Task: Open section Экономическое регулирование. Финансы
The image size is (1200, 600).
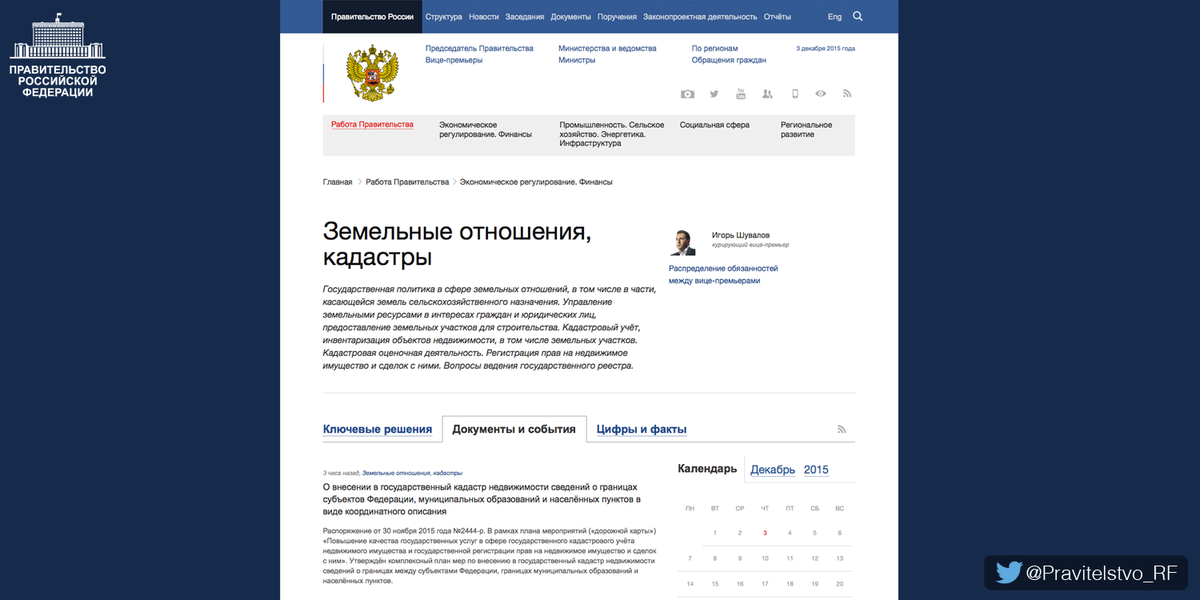Action: point(485,129)
